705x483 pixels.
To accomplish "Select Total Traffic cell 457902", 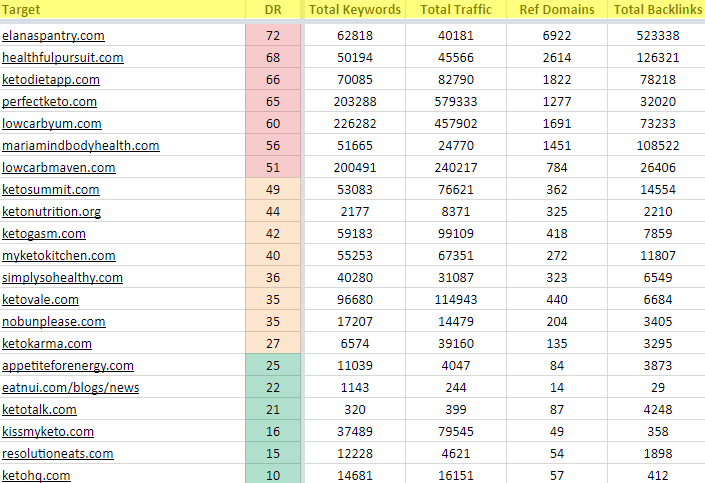I will click(456, 124).
